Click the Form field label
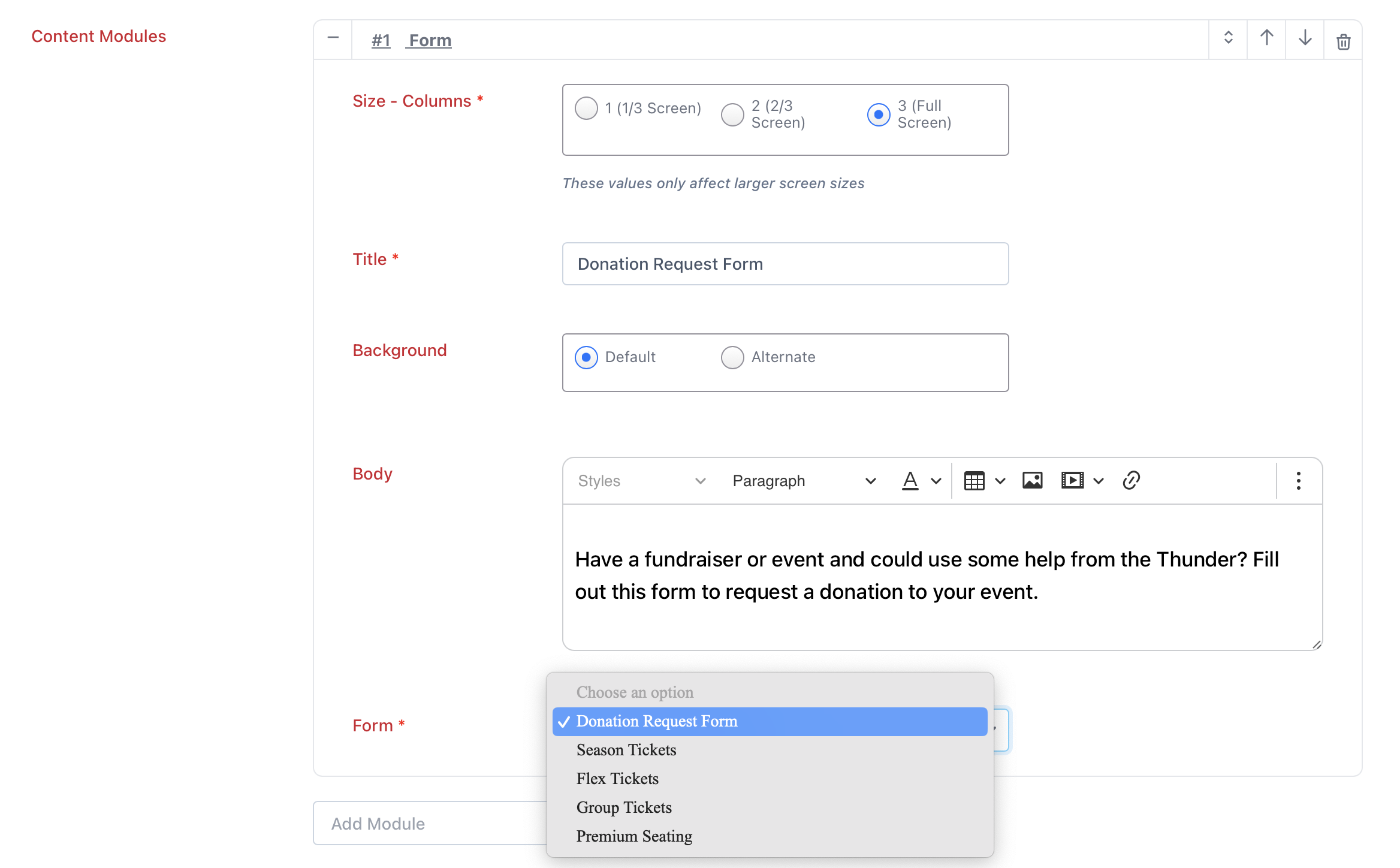Image resolution: width=1400 pixels, height=868 pixels. 379,725
